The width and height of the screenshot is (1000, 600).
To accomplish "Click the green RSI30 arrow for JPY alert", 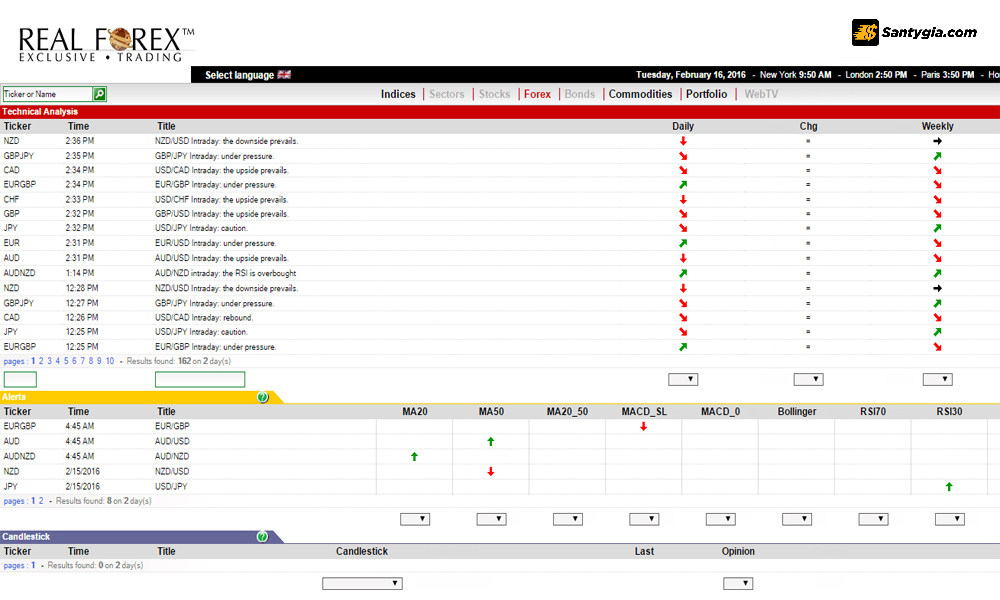I will [x=948, y=487].
